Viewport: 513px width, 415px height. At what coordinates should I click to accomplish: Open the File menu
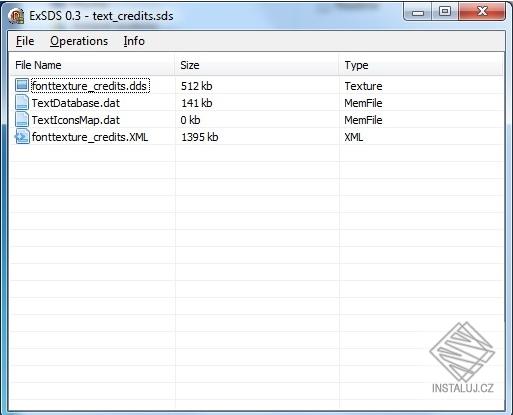point(25,41)
